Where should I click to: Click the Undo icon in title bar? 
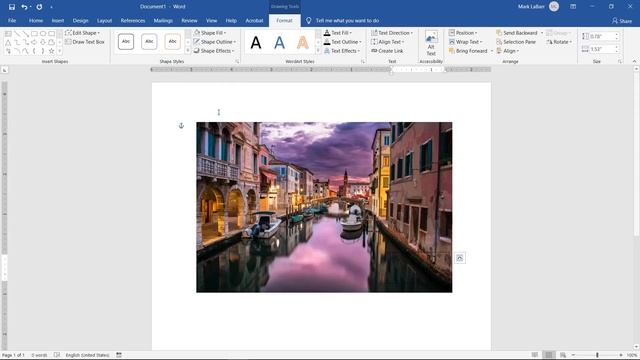tap(24, 7)
